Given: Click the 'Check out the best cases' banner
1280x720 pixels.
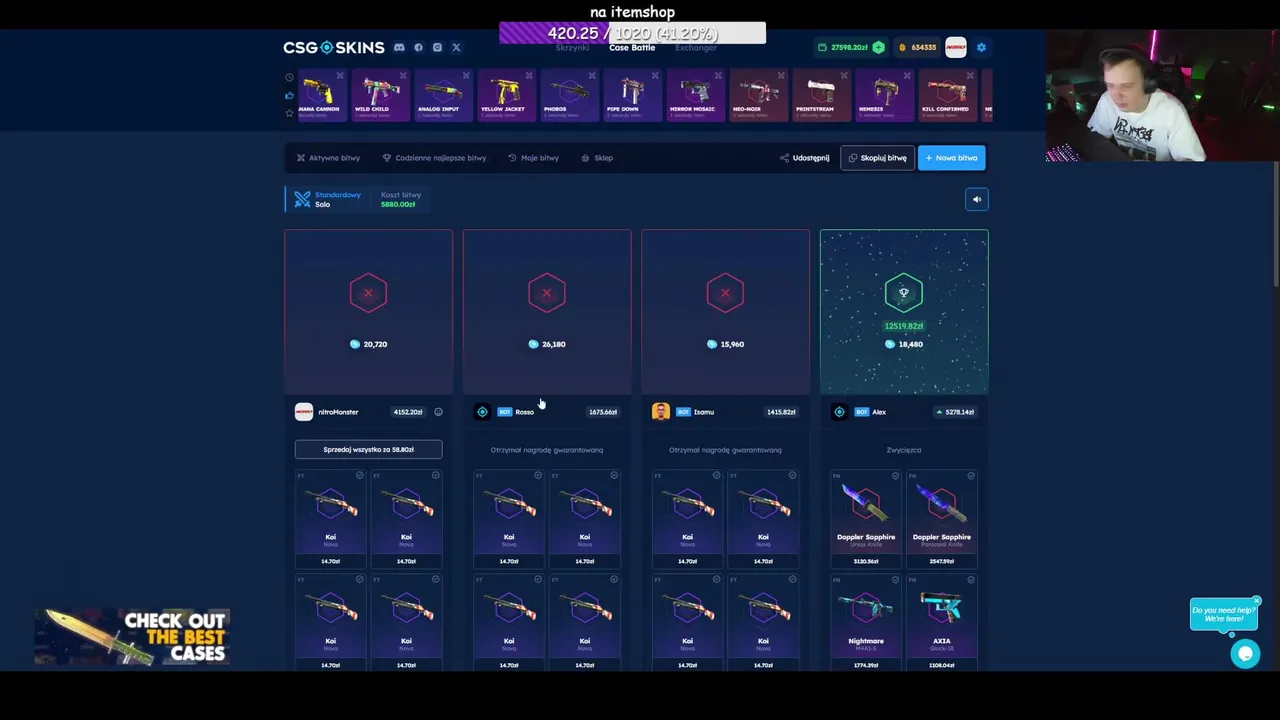Looking at the screenshot, I should coord(132,637).
